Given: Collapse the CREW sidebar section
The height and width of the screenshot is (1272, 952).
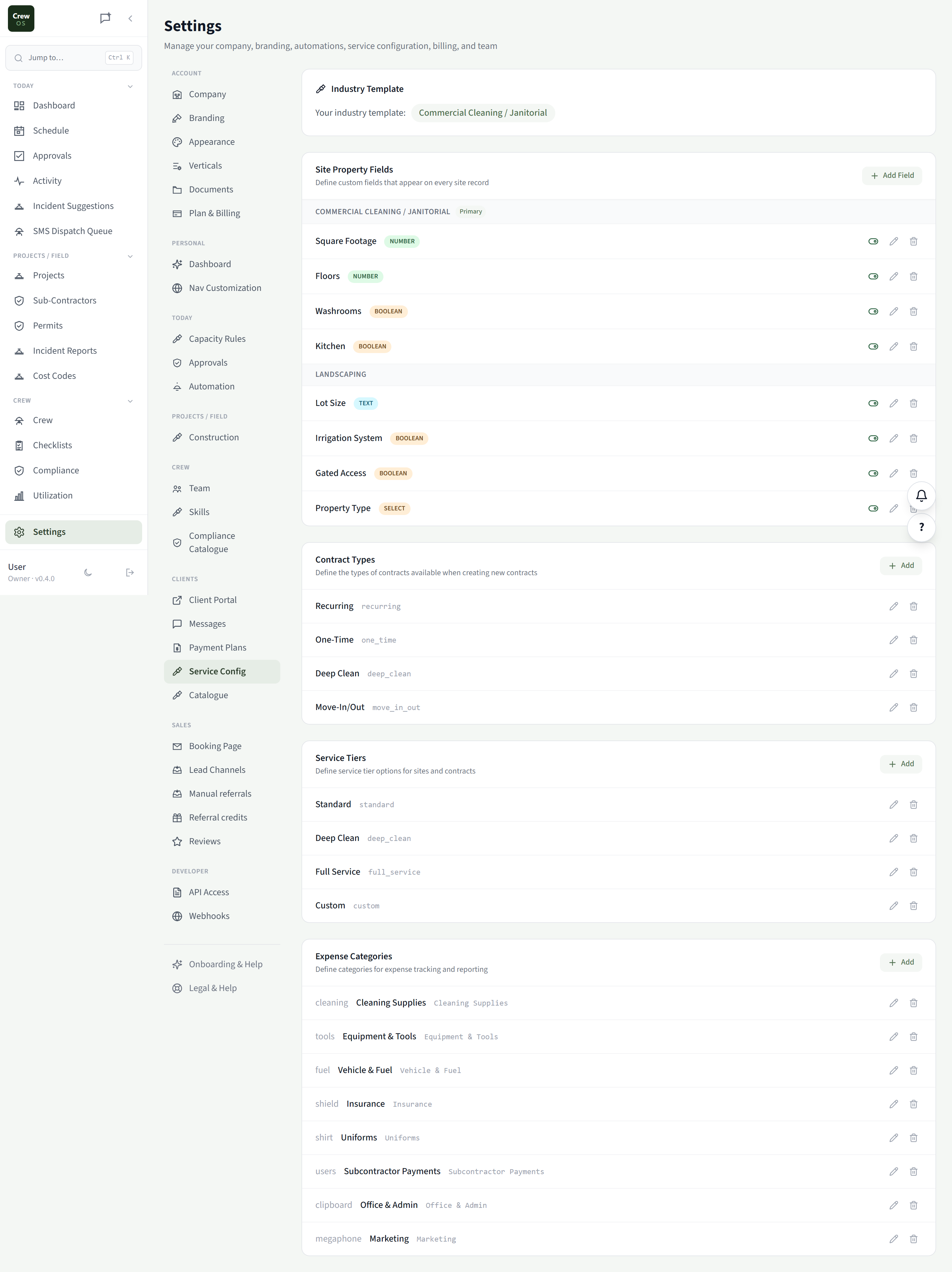Looking at the screenshot, I should coord(130,401).
